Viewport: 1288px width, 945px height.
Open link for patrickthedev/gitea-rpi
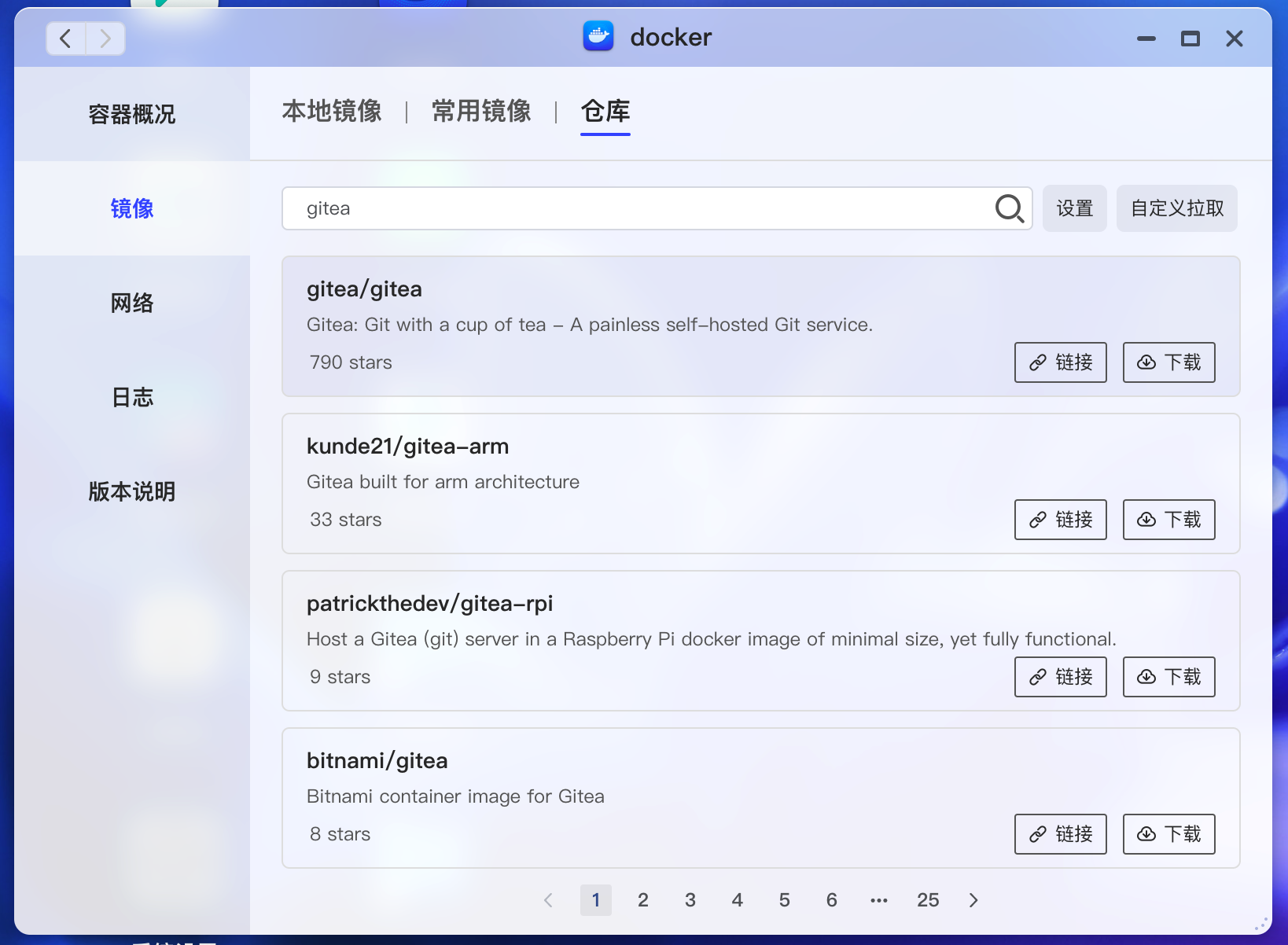click(x=1060, y=677)
